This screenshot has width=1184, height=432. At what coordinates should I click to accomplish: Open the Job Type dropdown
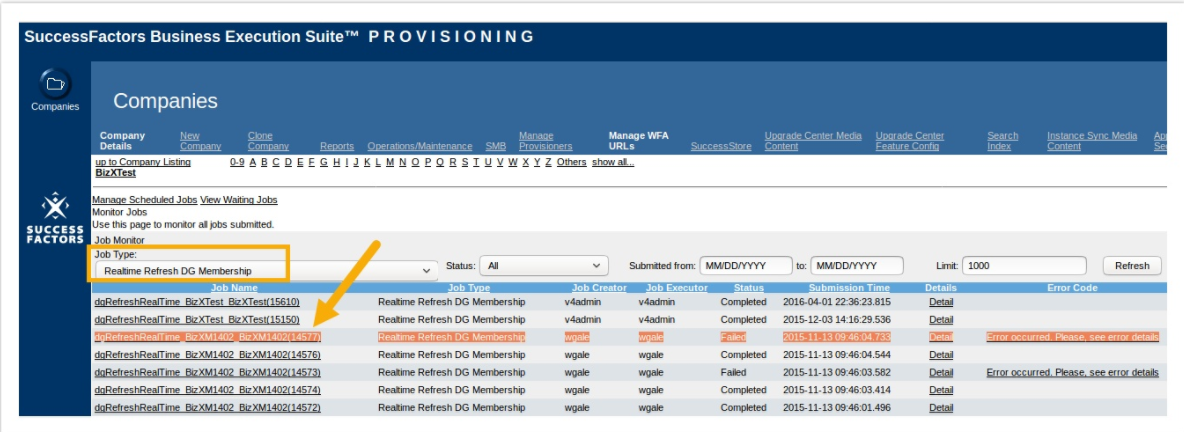[x=266, y=270]
